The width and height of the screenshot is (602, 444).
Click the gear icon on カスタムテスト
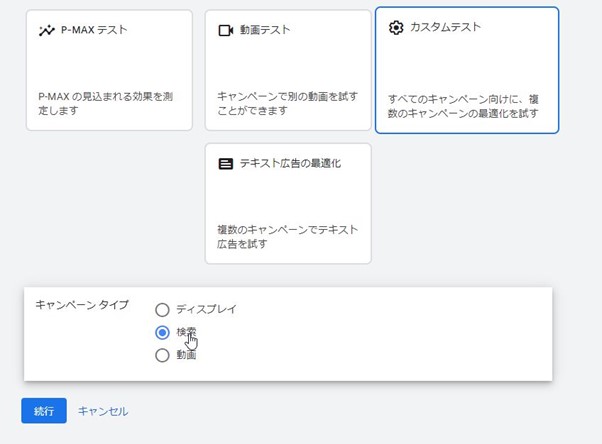pos(396,27)
